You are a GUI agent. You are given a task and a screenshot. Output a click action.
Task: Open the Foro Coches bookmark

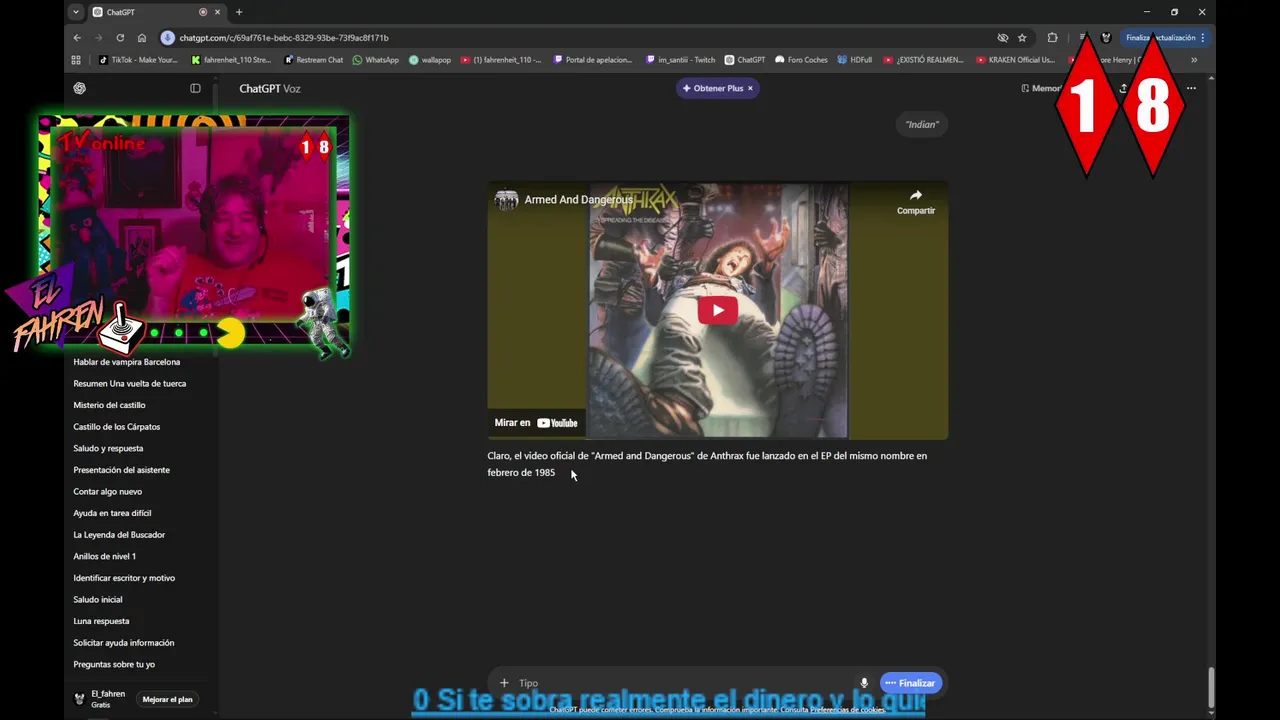(x=801, y=60)
